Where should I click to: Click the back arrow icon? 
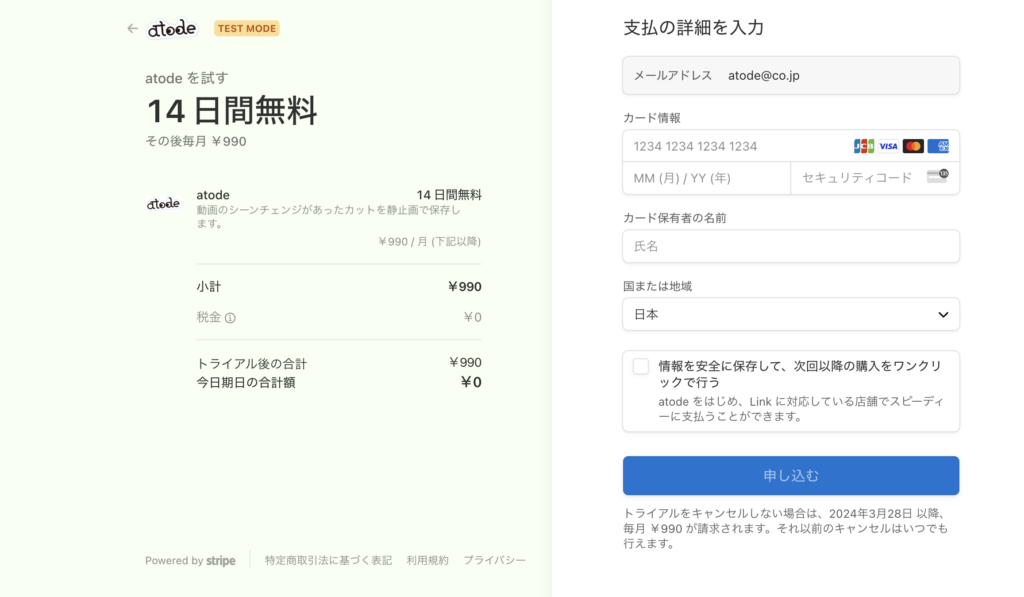pos(133,29)
